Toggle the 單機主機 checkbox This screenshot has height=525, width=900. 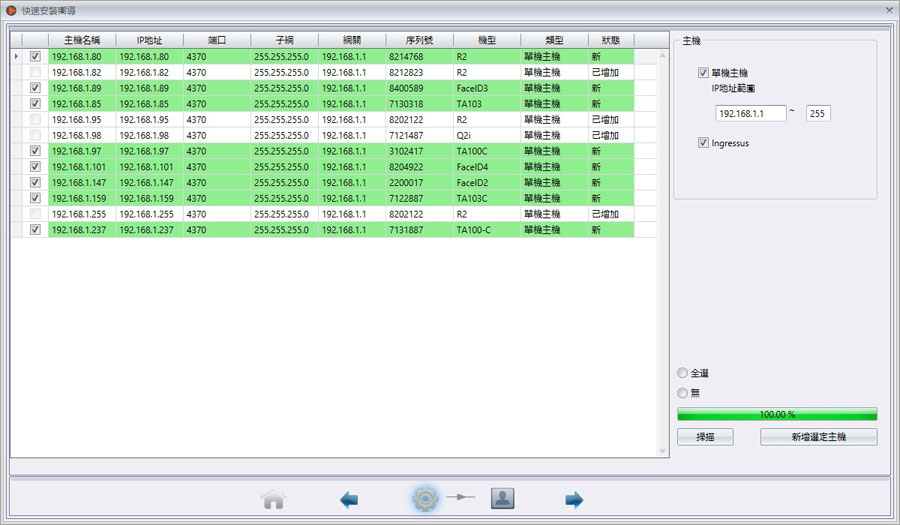[704, 73]
